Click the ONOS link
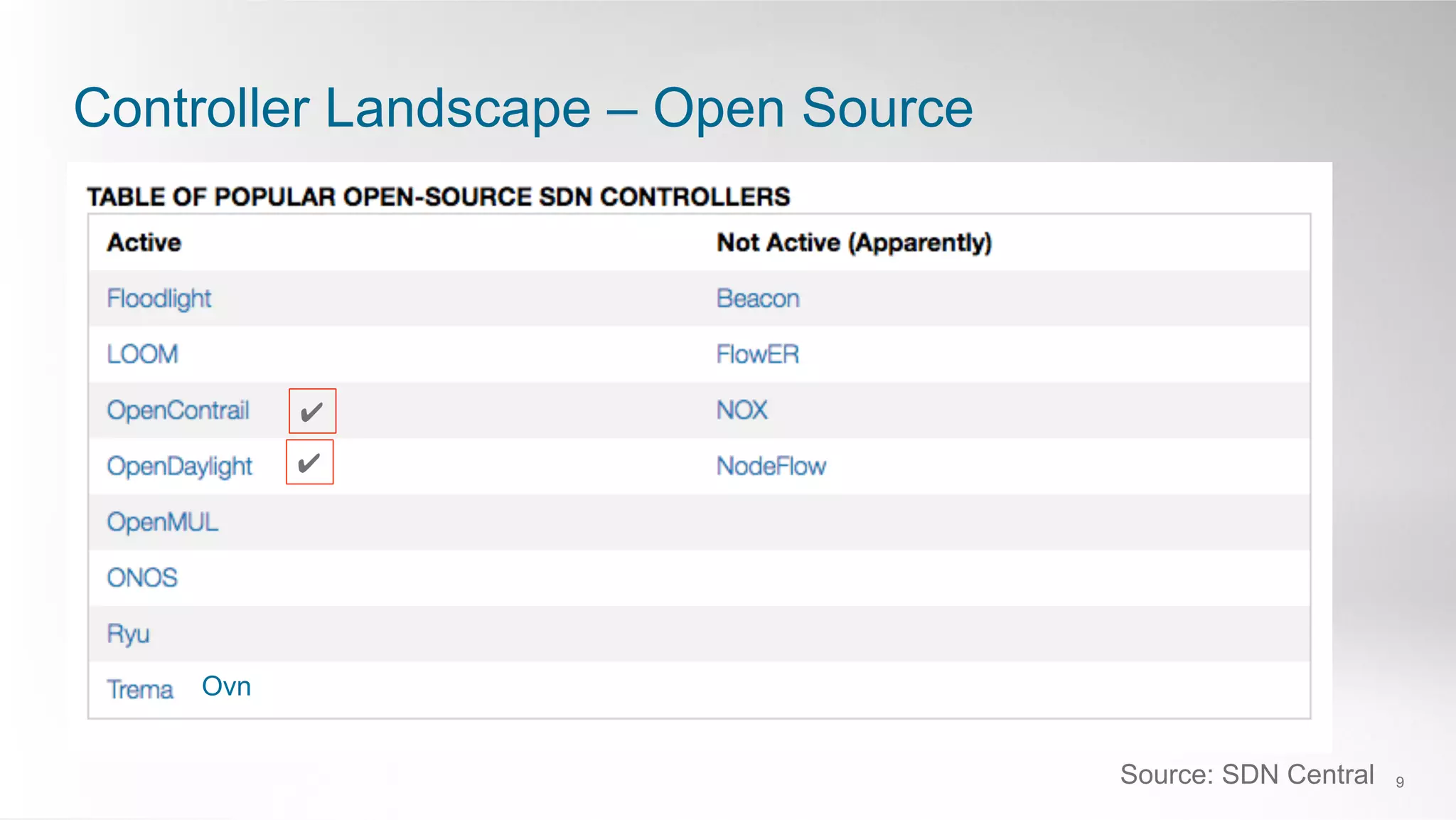Viewport: 1456px width, 820px height. (142, 577)
